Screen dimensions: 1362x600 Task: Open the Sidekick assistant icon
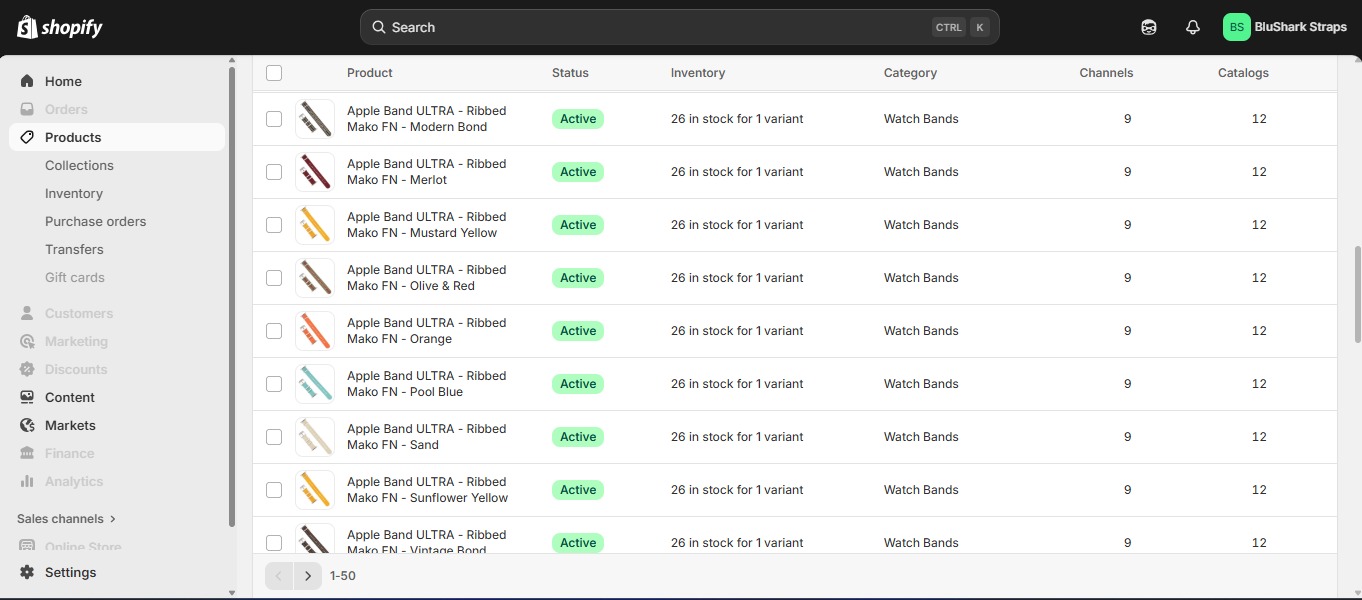click(x=1148, y=27)
